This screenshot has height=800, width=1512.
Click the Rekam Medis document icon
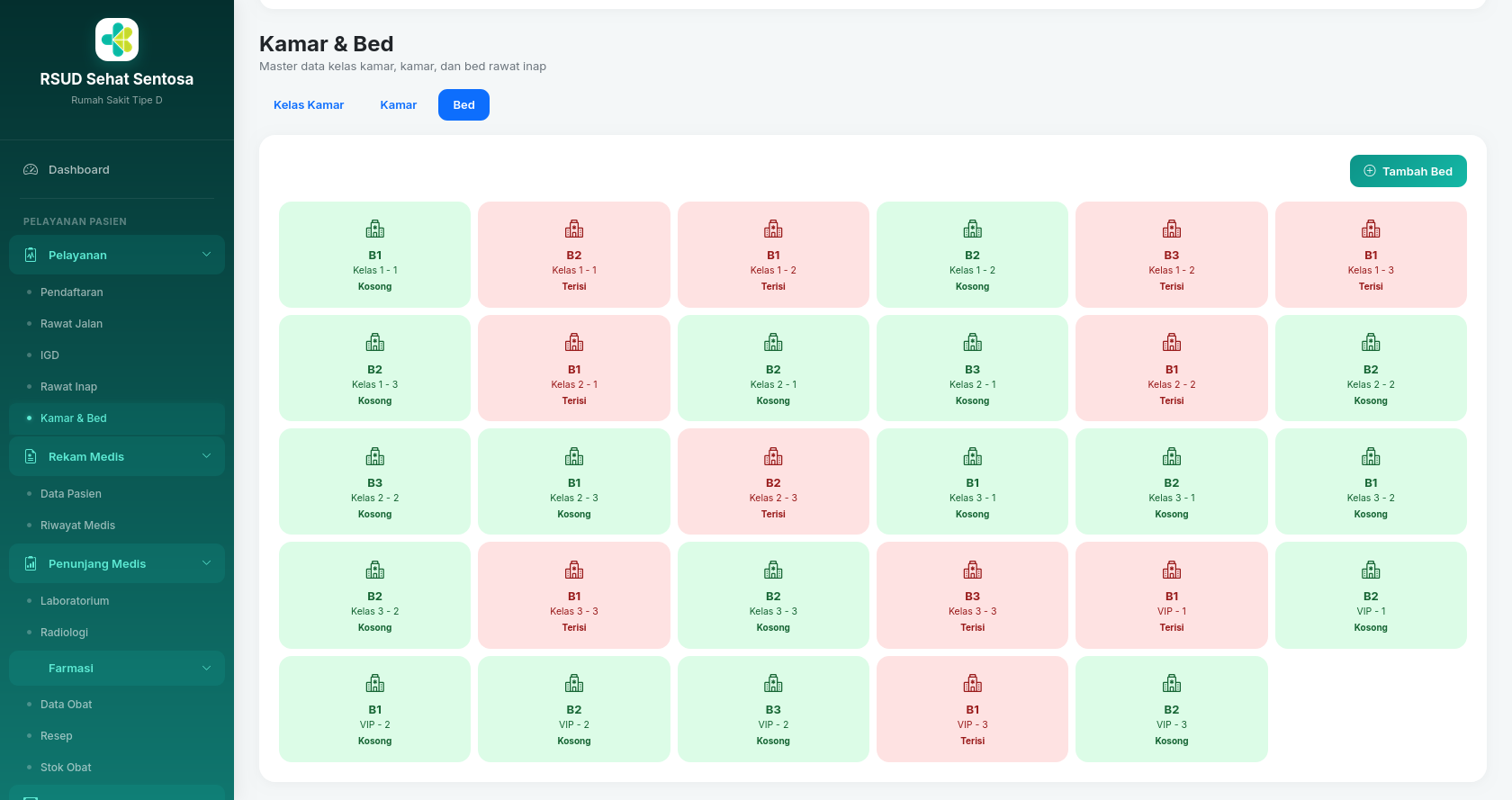pos(31,456)
